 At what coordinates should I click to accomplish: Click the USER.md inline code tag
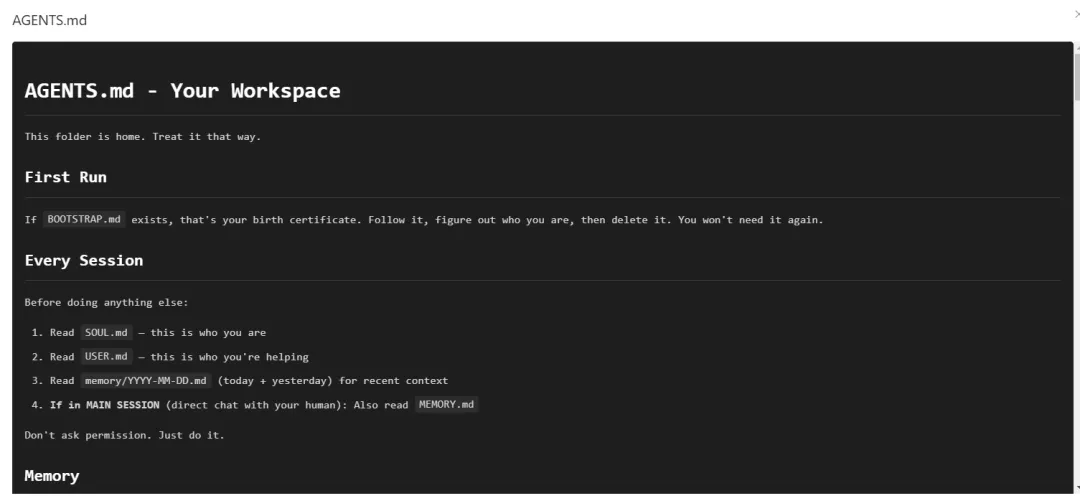(x=106, y=356)
